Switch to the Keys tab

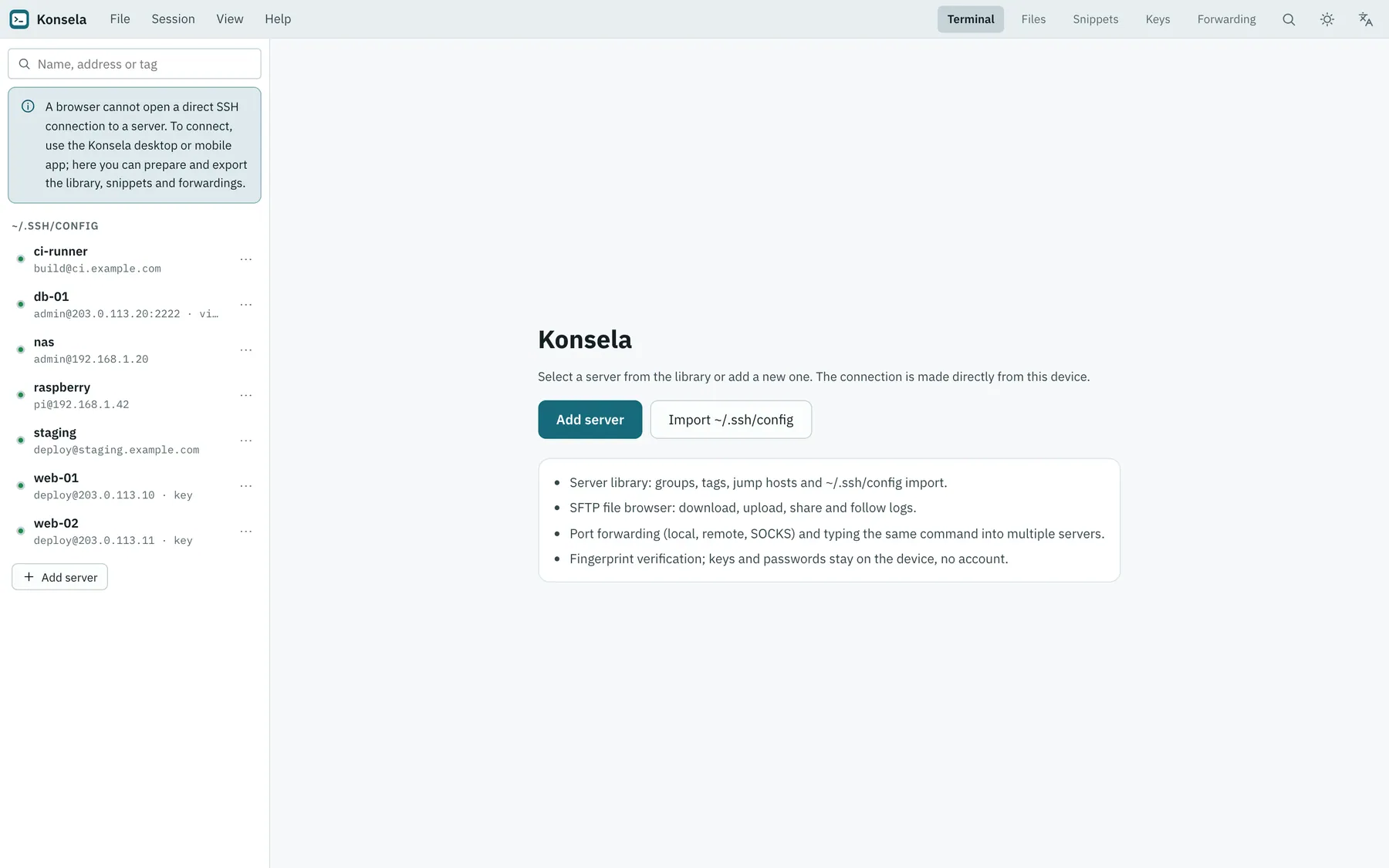[1157, 19]
